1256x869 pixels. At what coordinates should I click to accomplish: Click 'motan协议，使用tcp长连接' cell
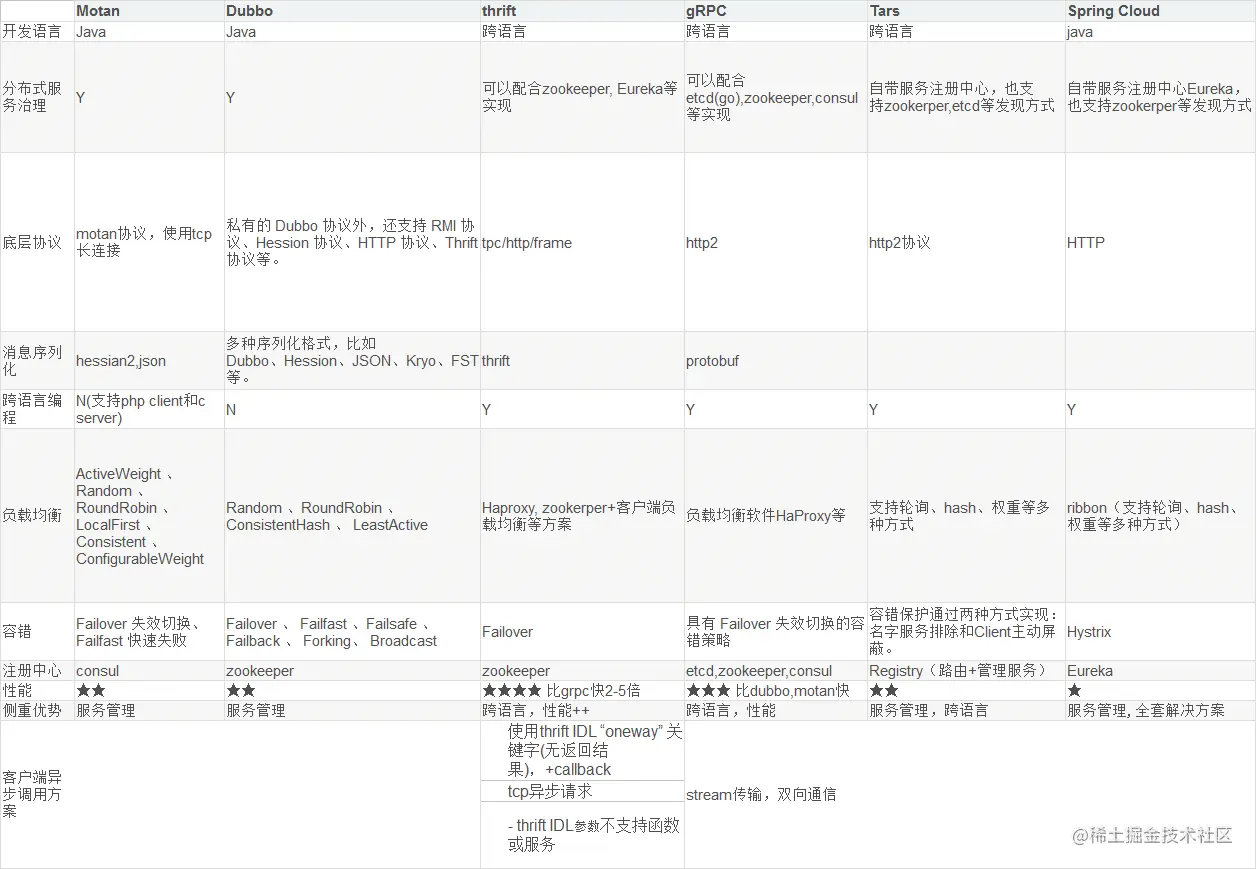click(145, 242)
